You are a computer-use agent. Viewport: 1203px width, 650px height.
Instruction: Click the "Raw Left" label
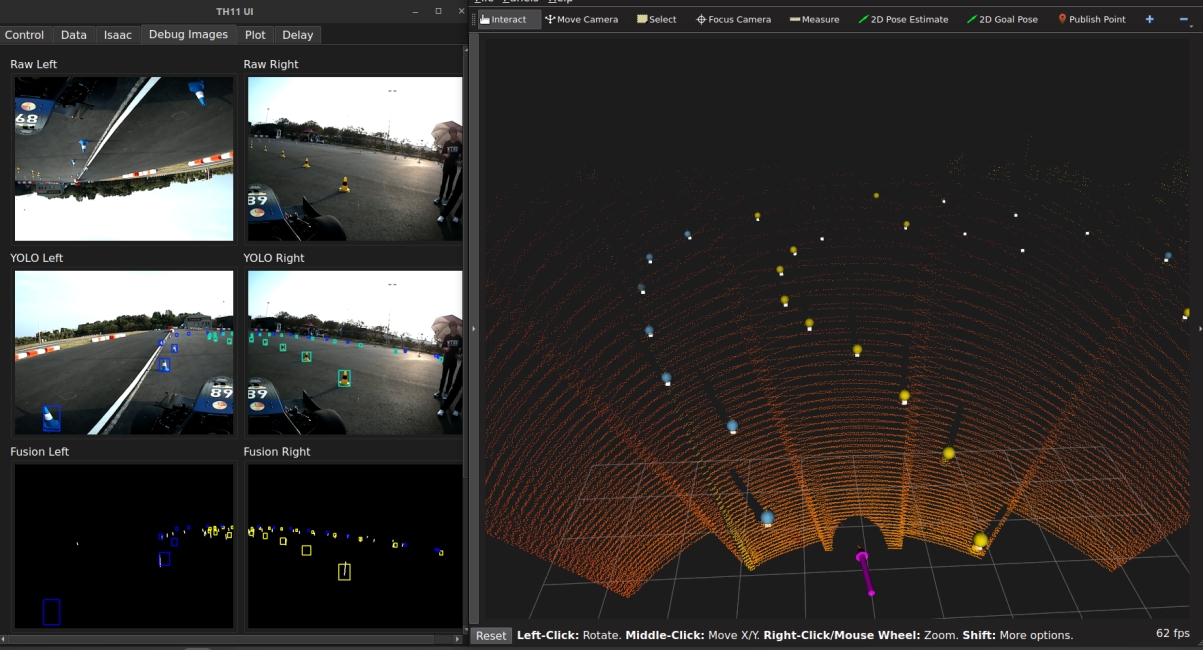34,64
